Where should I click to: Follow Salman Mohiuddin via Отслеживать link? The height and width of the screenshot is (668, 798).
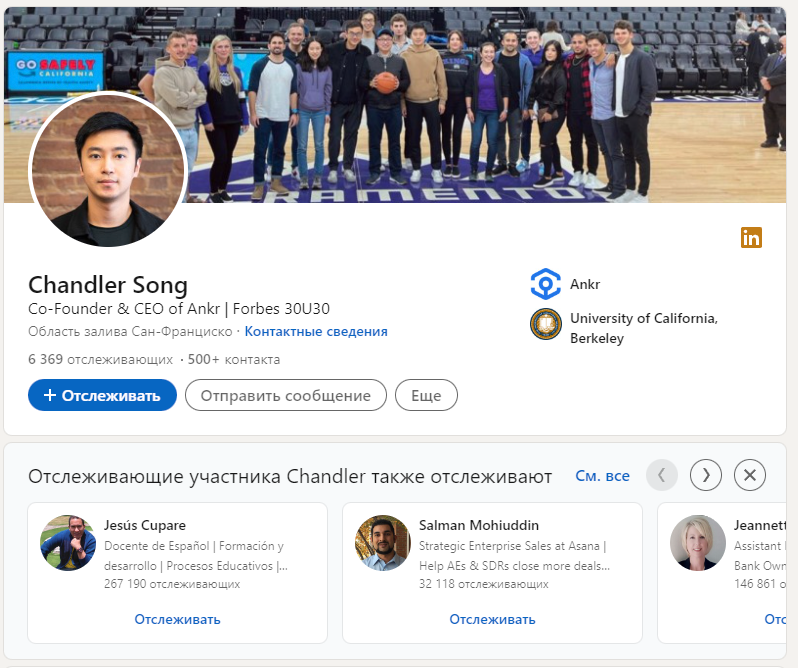(492, 619)
